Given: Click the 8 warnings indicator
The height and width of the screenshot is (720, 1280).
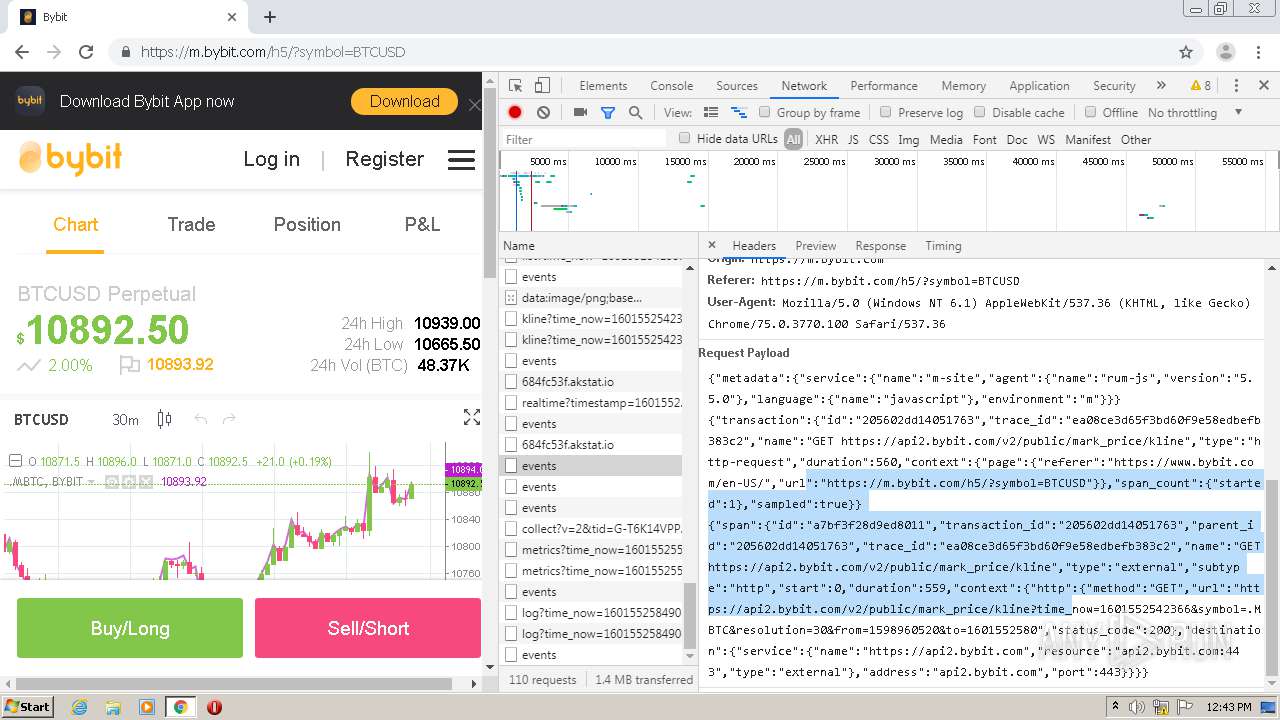Looking at the screenshot, I should tap(1200, 86).
